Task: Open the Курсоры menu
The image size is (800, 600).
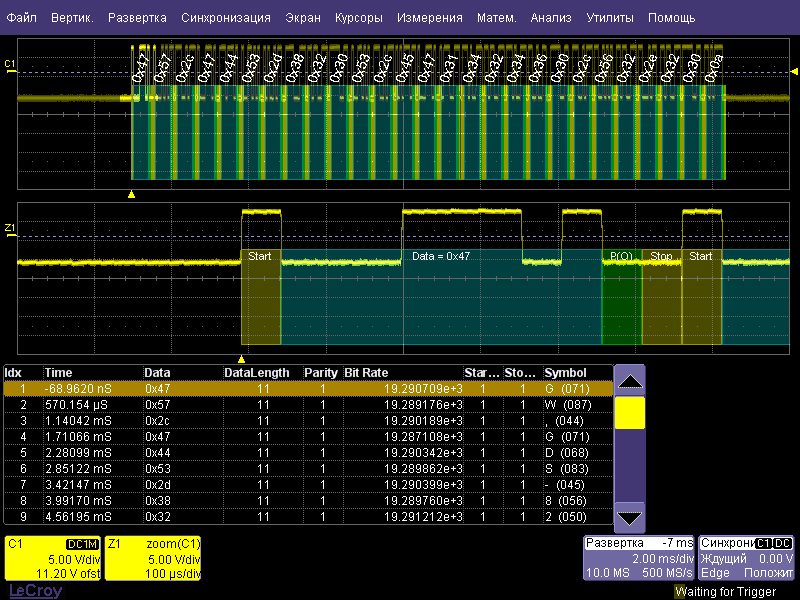Action: [x=359, y=18]
